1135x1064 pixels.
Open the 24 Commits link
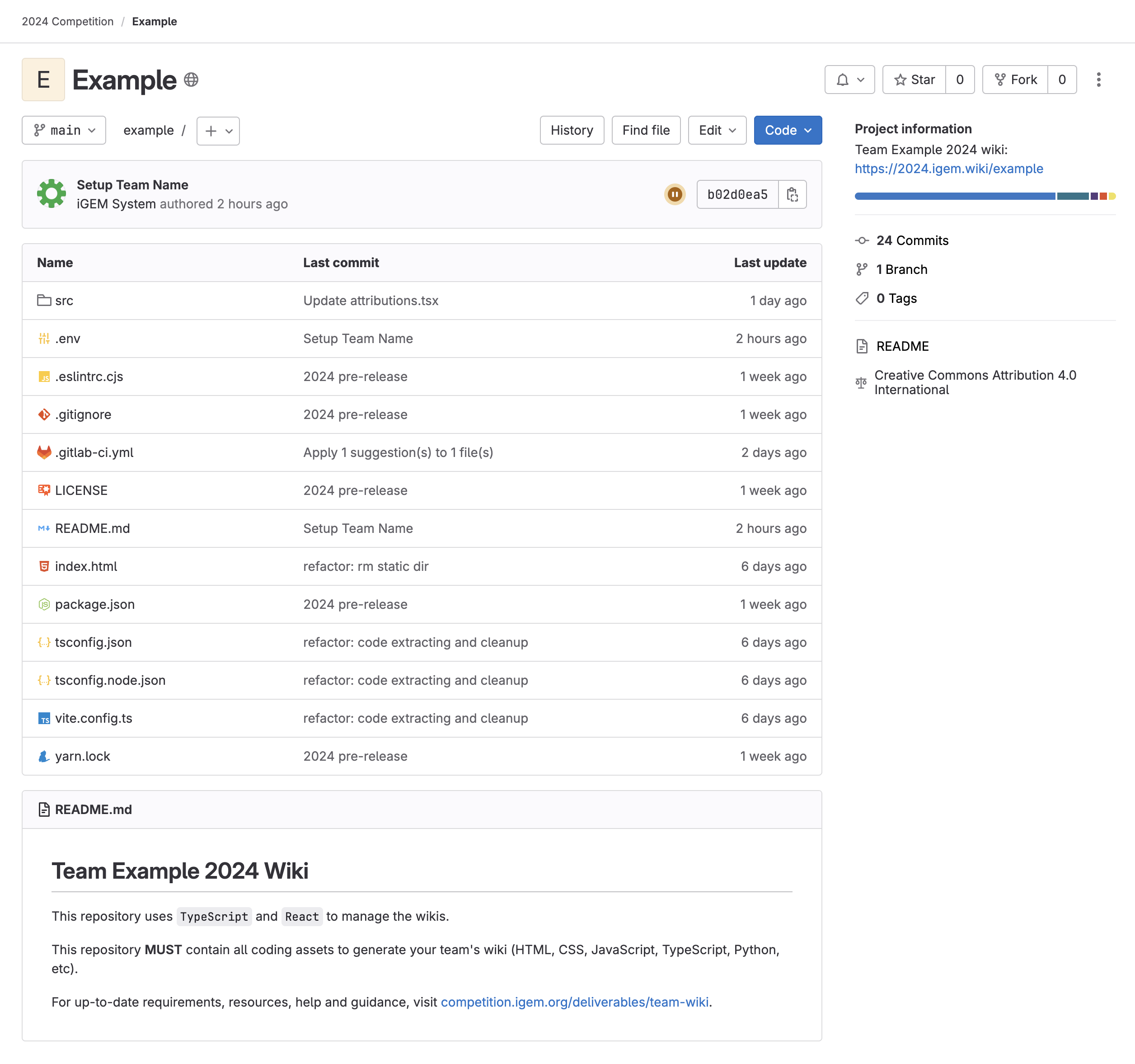(912, 240)
